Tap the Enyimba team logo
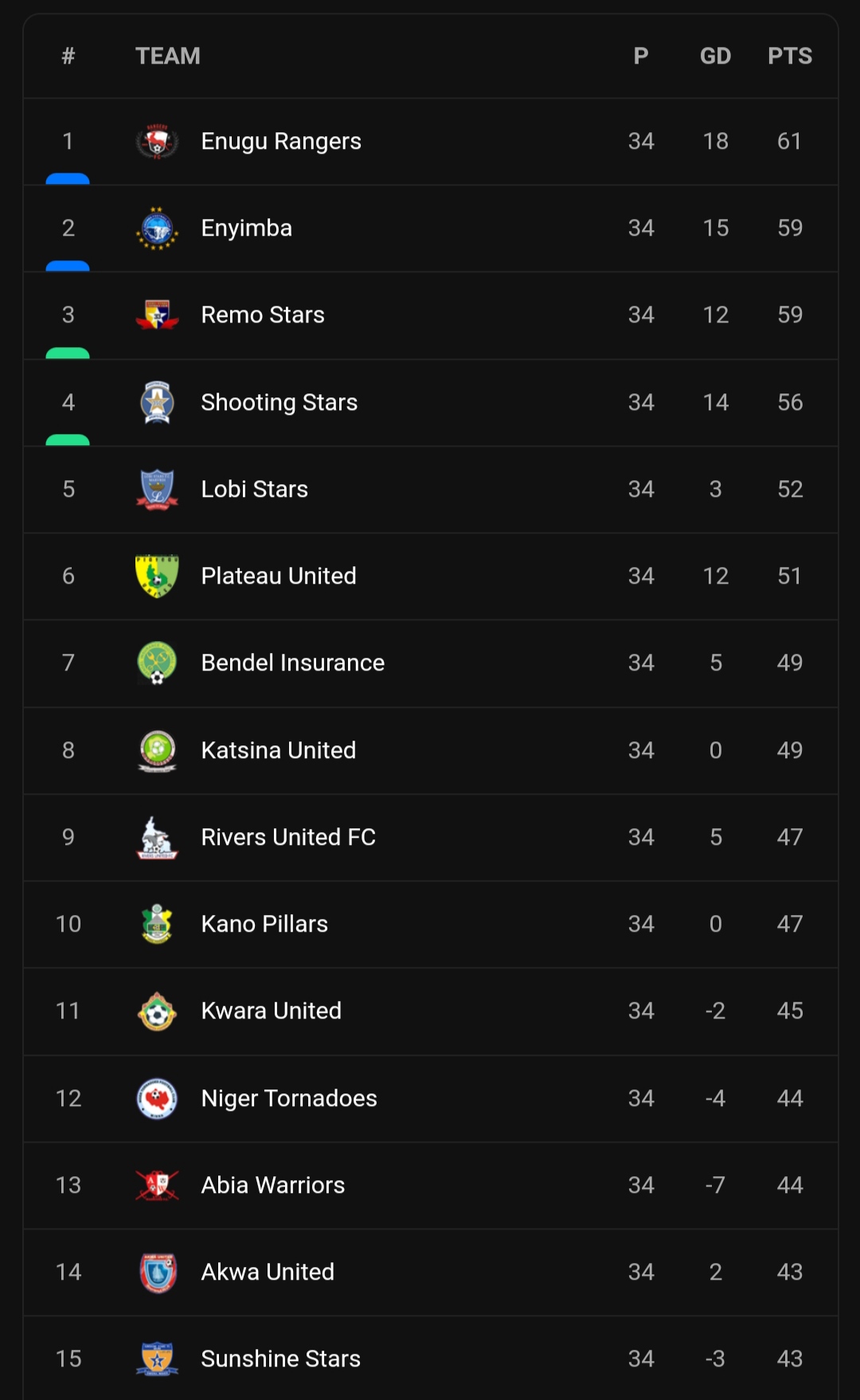The width and height of the screenshot is (860, 1400). point(157,229)
